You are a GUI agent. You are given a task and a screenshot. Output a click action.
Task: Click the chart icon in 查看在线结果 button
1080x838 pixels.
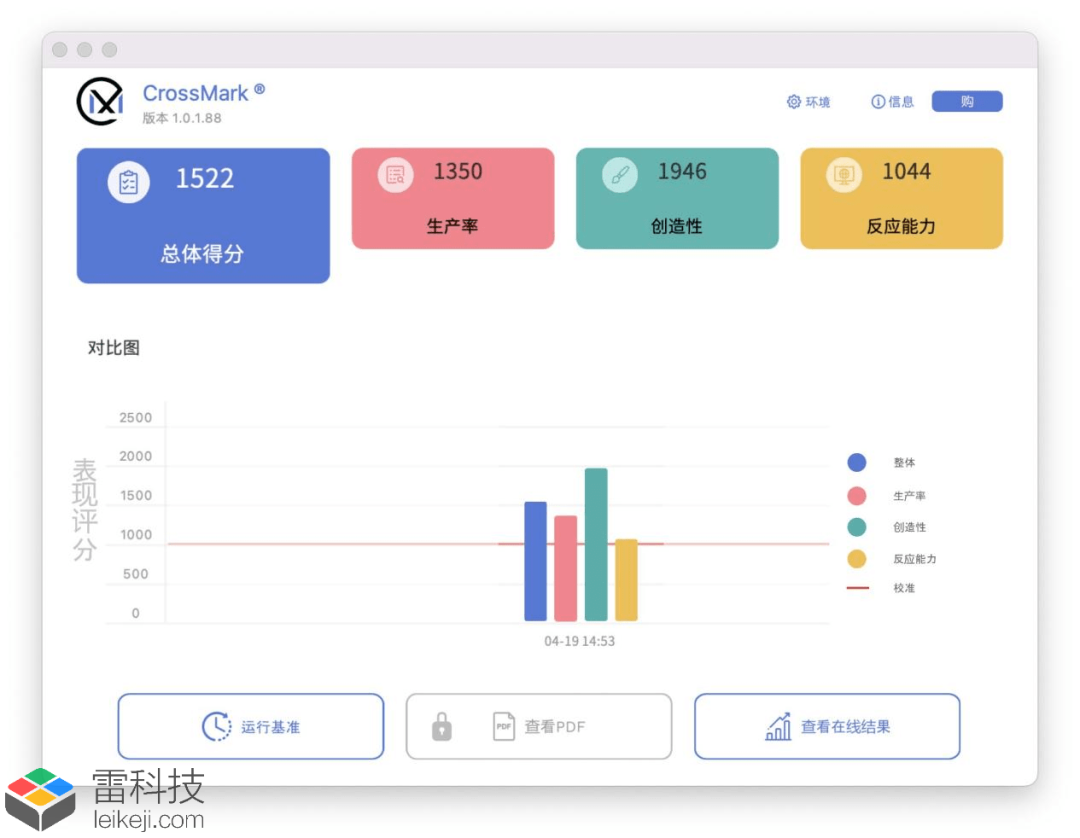tap(778, 726)
